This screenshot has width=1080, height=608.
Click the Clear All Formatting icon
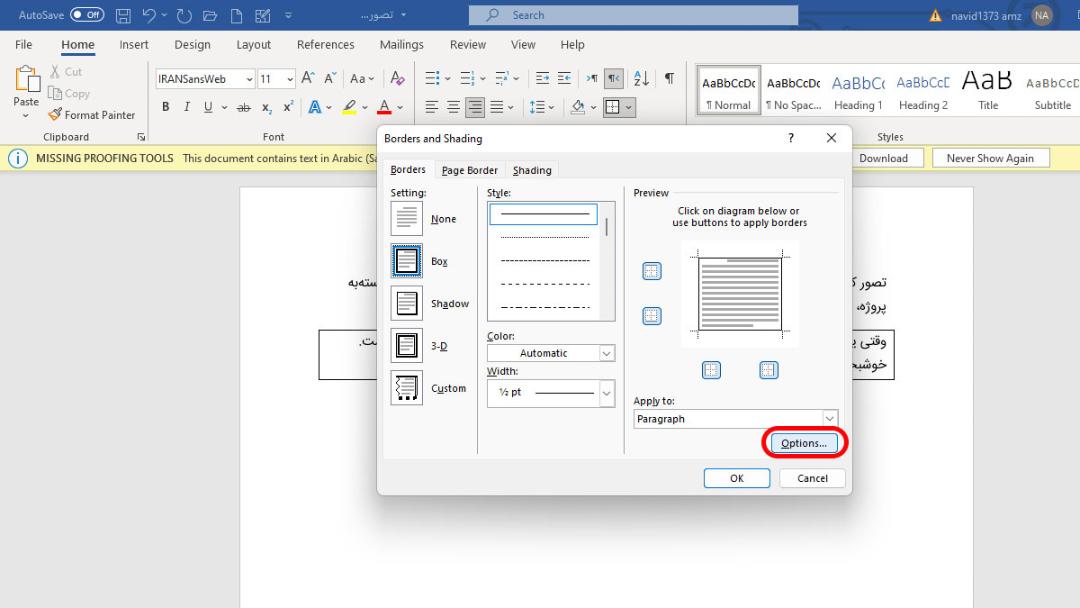pyautogui.click(x=397, y=78)
